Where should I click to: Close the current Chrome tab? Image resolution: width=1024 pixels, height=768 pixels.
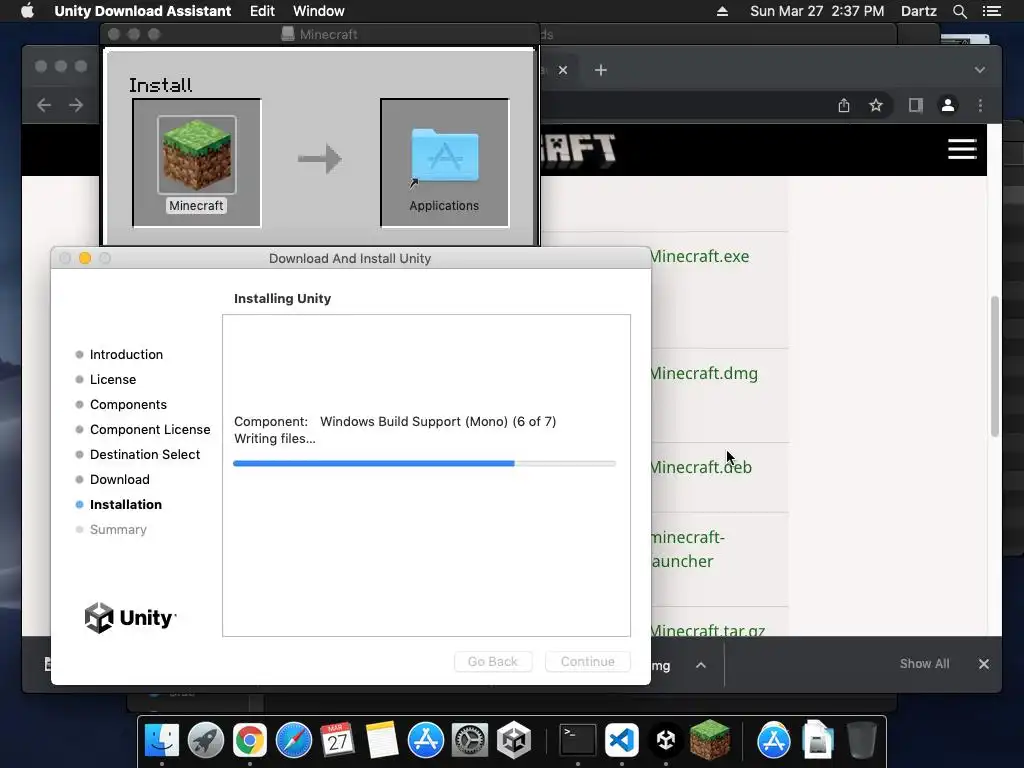tap(563, 70)
